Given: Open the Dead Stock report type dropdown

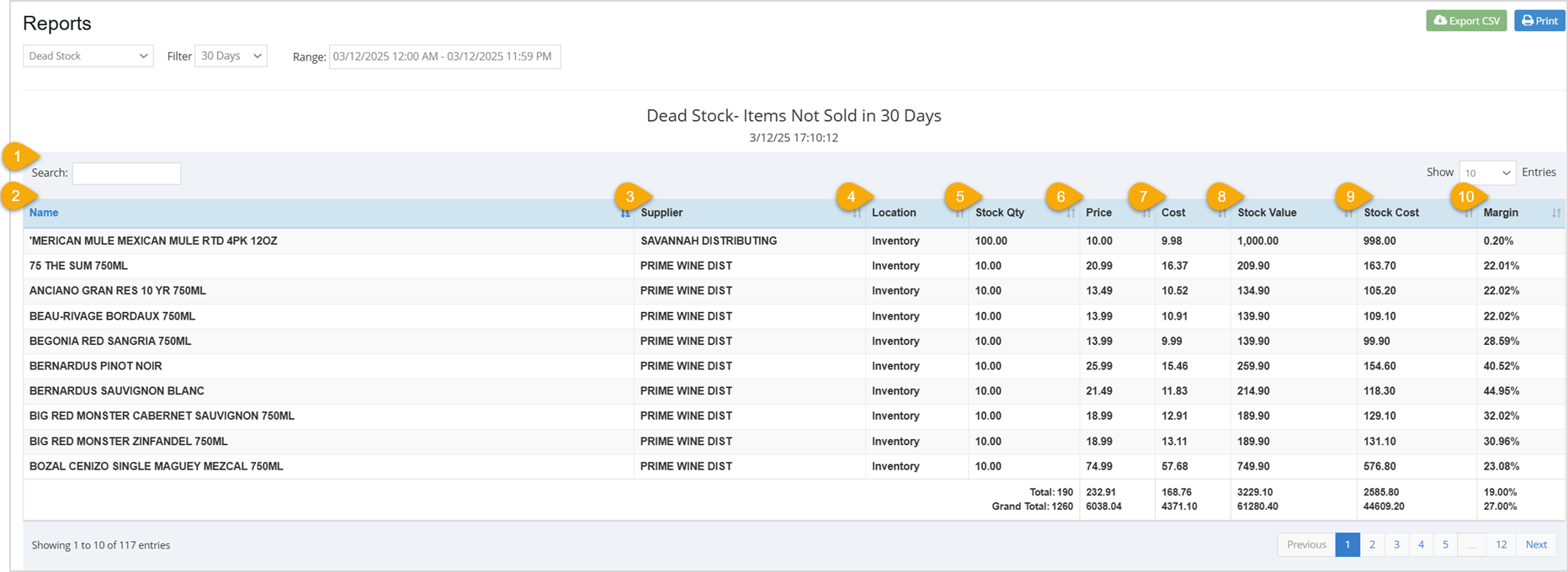Looking at the screenshot, I should (88, 56).
